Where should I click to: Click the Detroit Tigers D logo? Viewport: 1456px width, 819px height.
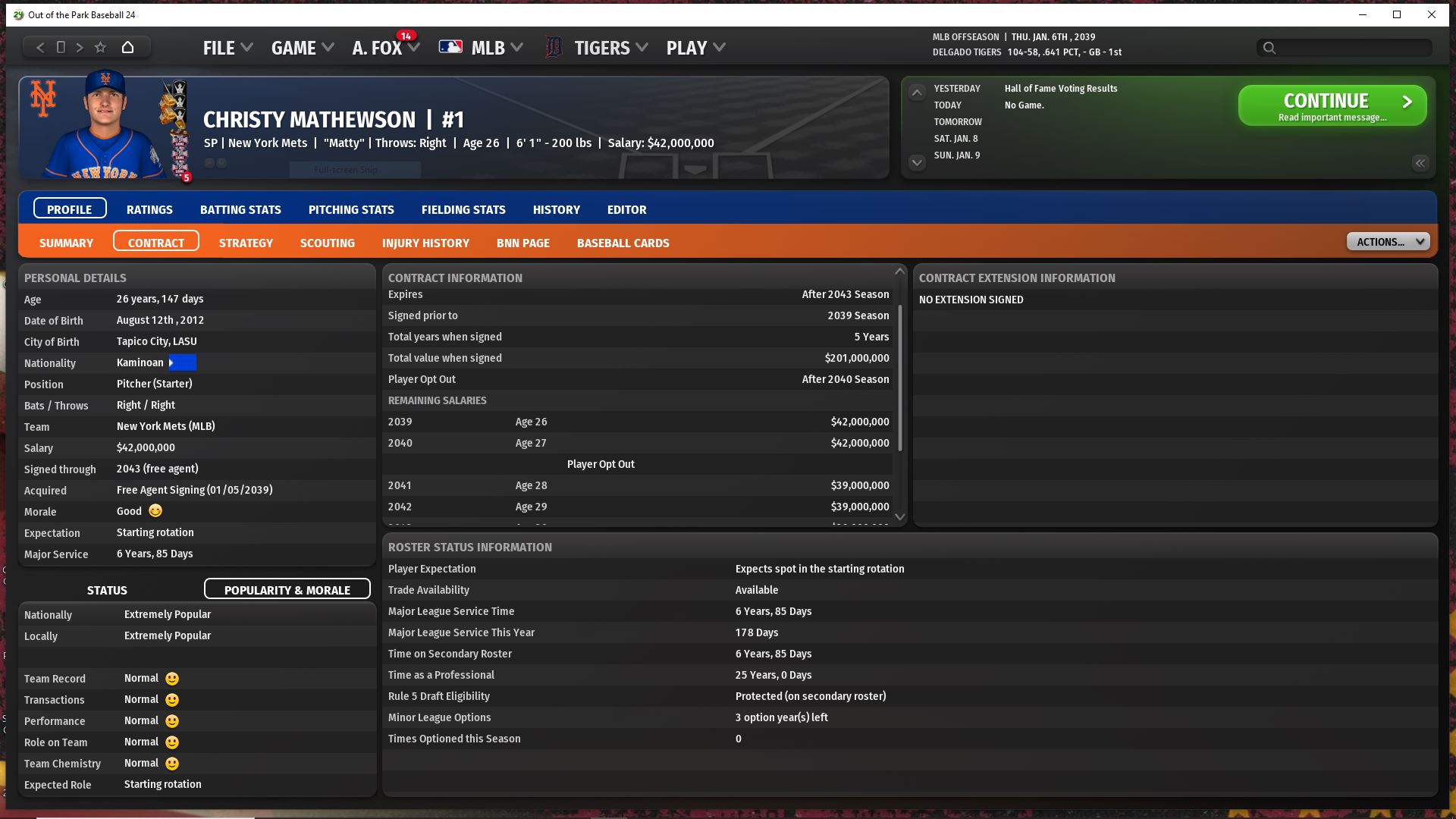click(x=554, y=48)
